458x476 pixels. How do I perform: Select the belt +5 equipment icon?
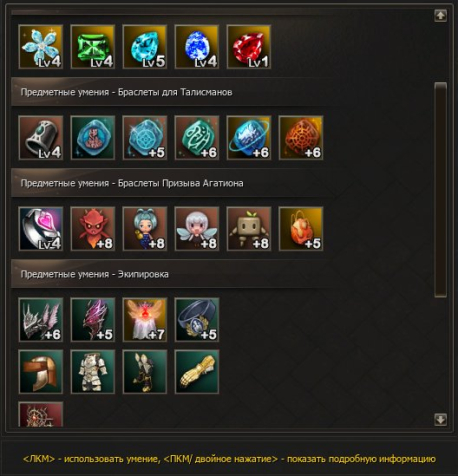click(x=197, y=320)
